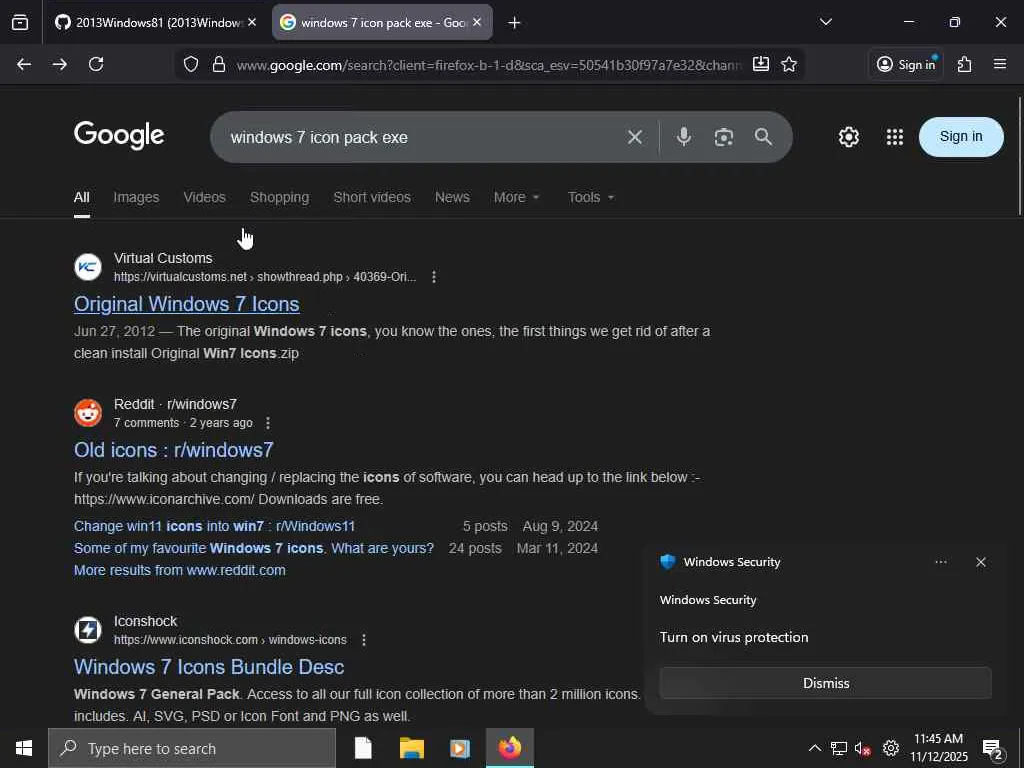
Task: Submit search with the magnifying glass icon
Action: [763, 136]
